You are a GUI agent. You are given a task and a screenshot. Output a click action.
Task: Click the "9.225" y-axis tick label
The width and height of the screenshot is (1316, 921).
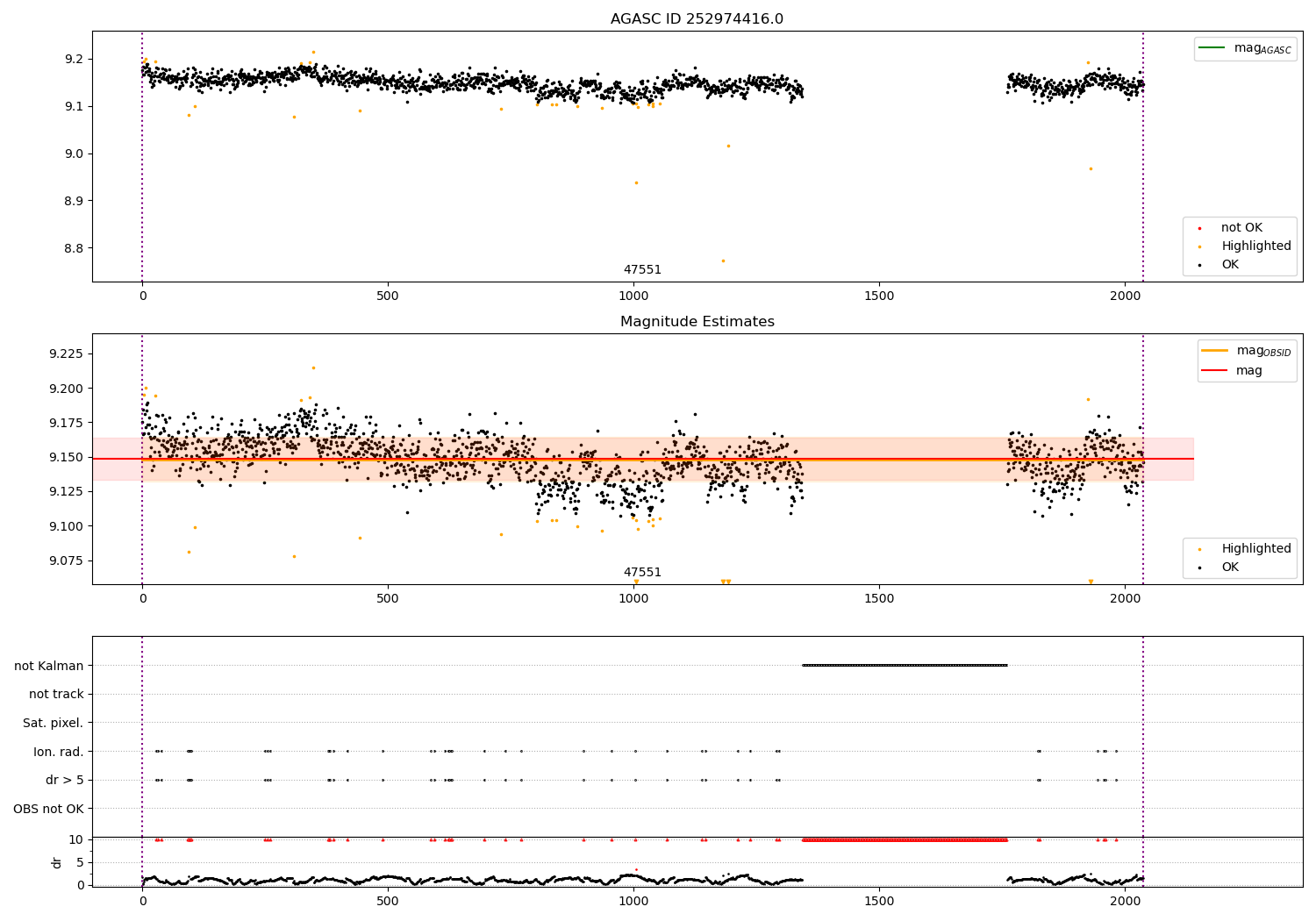point(67,354)
